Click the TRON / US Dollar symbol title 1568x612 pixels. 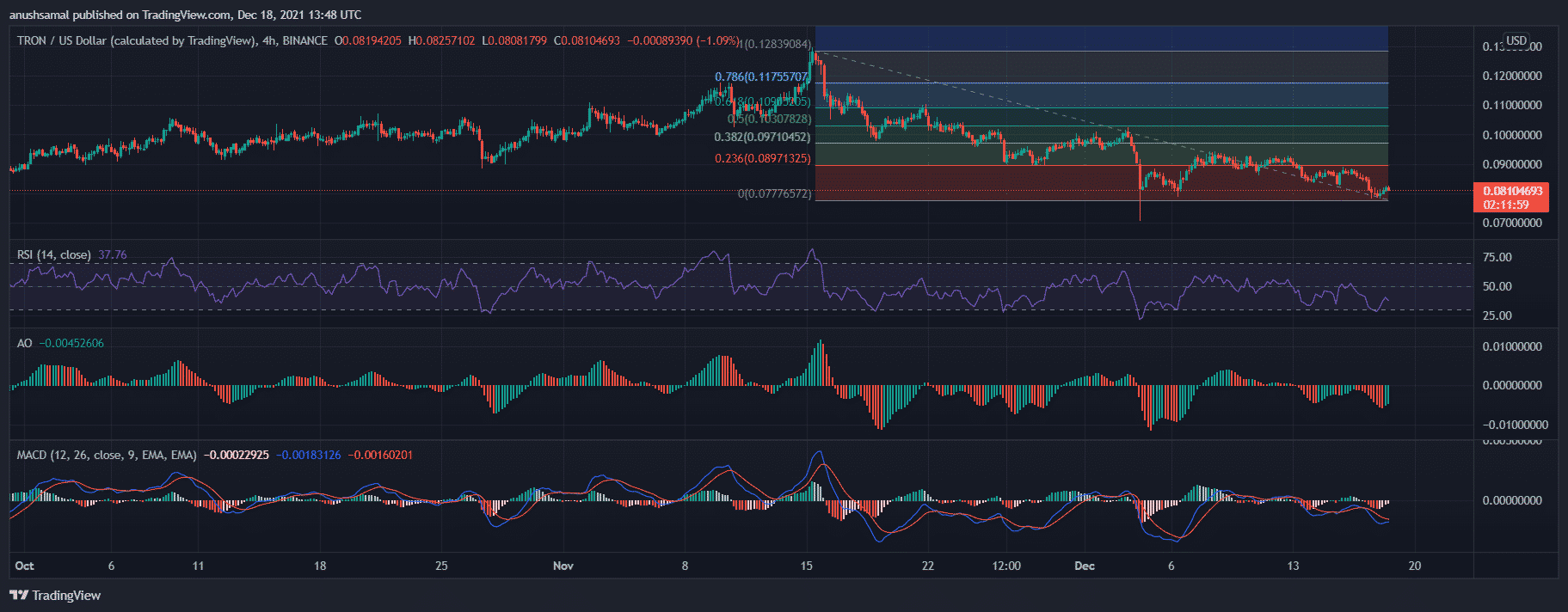136,40
